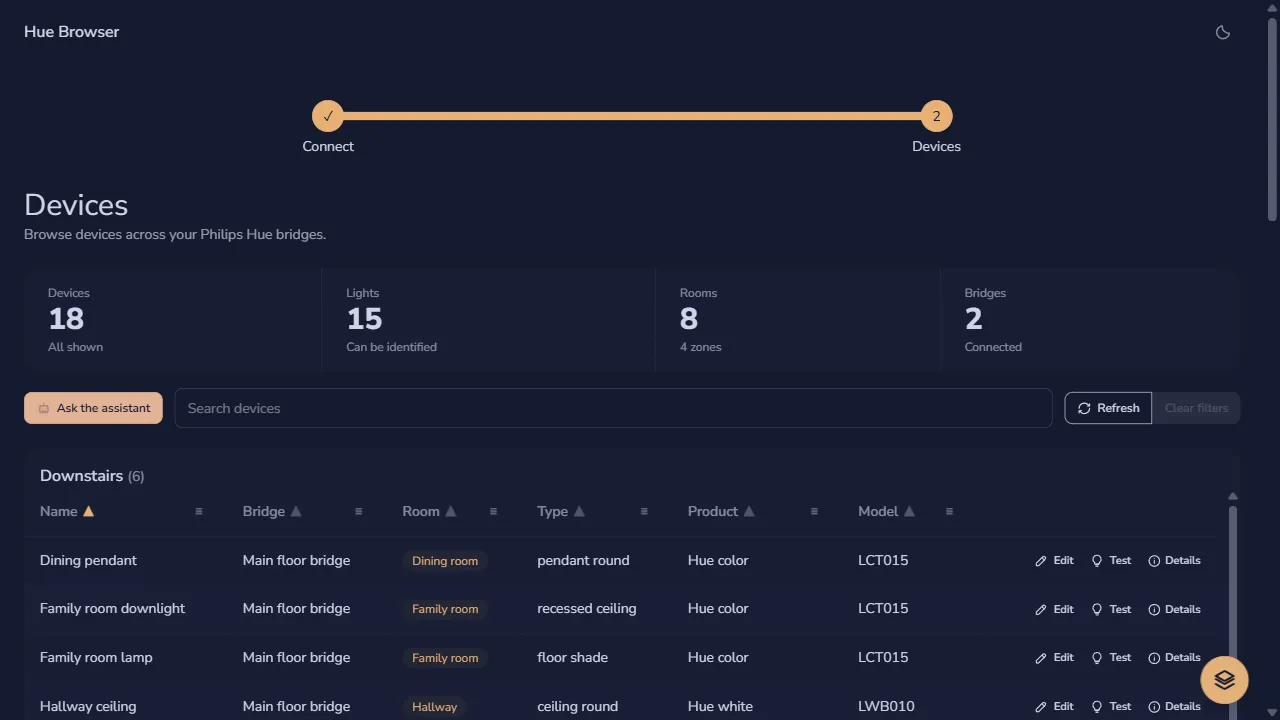Go to the Connect step
Screen dimensions: 1280x720
click(x=328, y=116)
